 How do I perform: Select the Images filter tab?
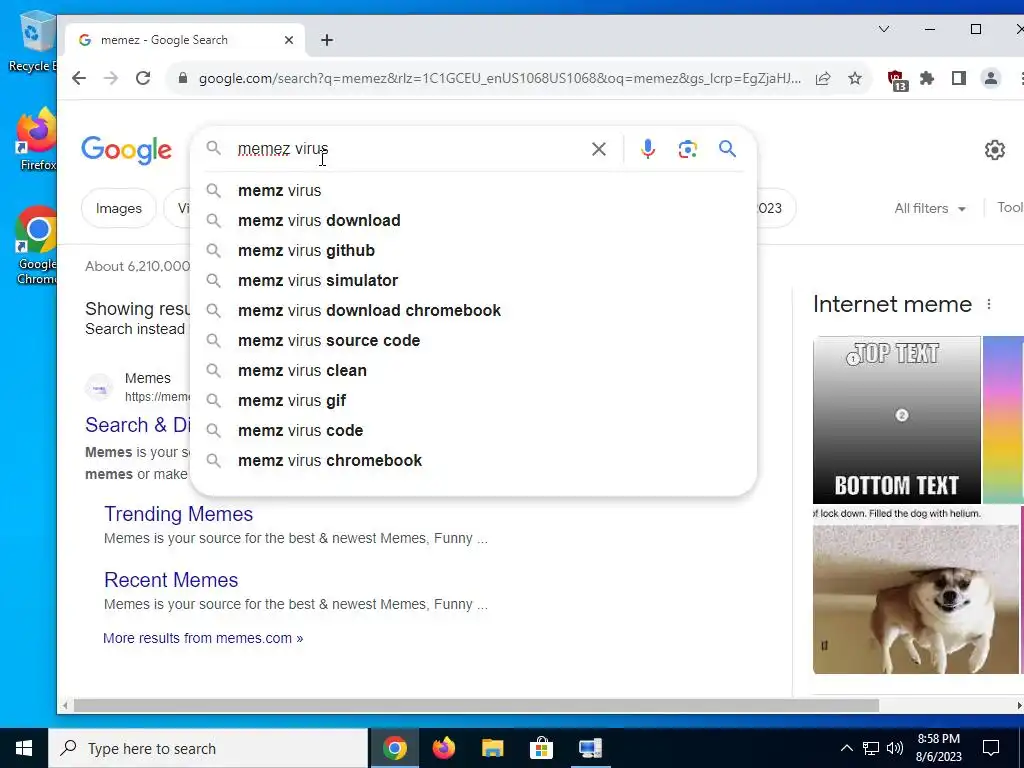[x=119, y=208]
